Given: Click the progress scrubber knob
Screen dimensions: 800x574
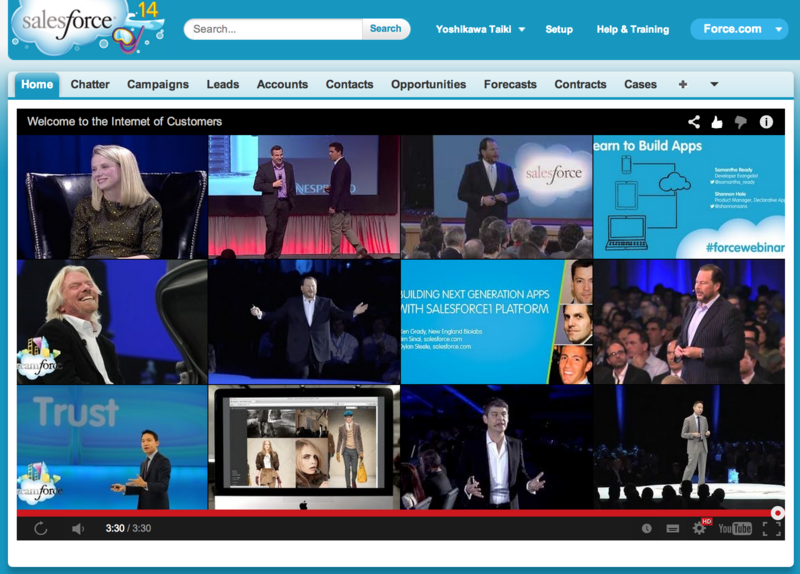Looking at the screenshot, I should 778,513.
